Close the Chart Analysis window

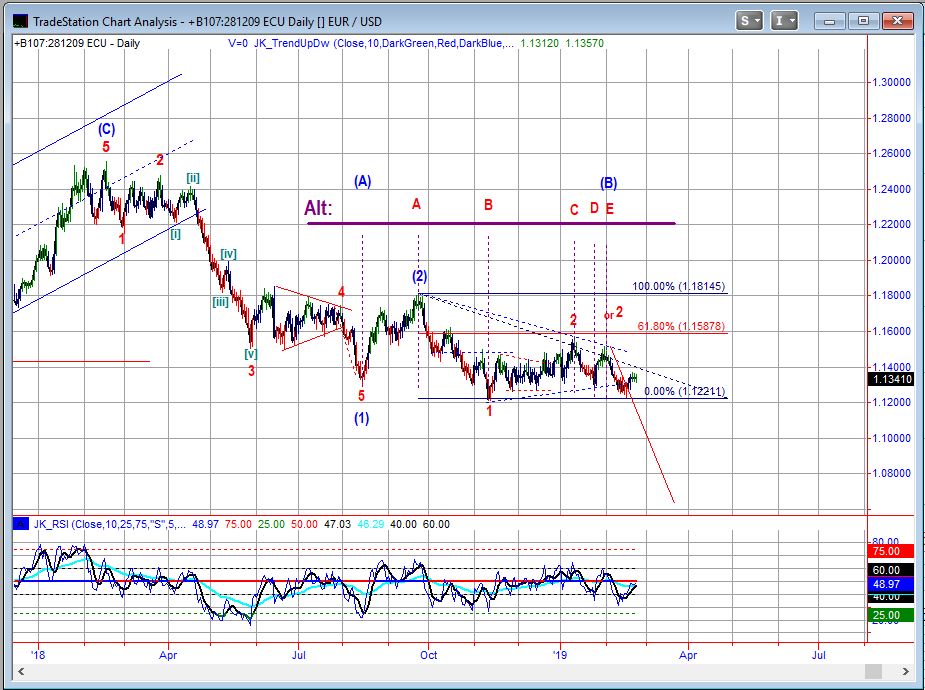tap(898, 21)
